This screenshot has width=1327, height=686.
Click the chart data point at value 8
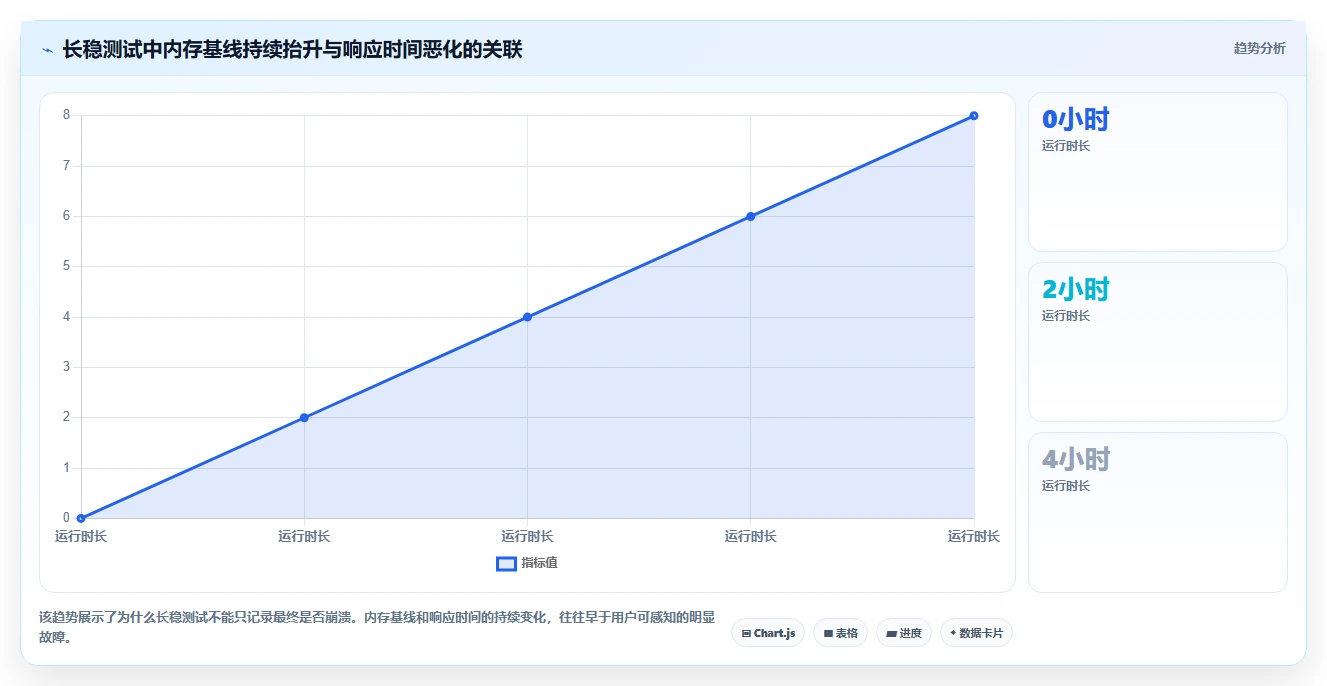974,115
